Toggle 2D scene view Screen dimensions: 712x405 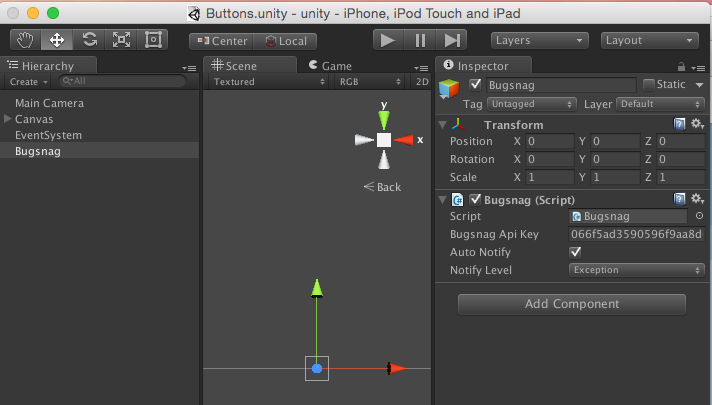click(x=422, y=82)
